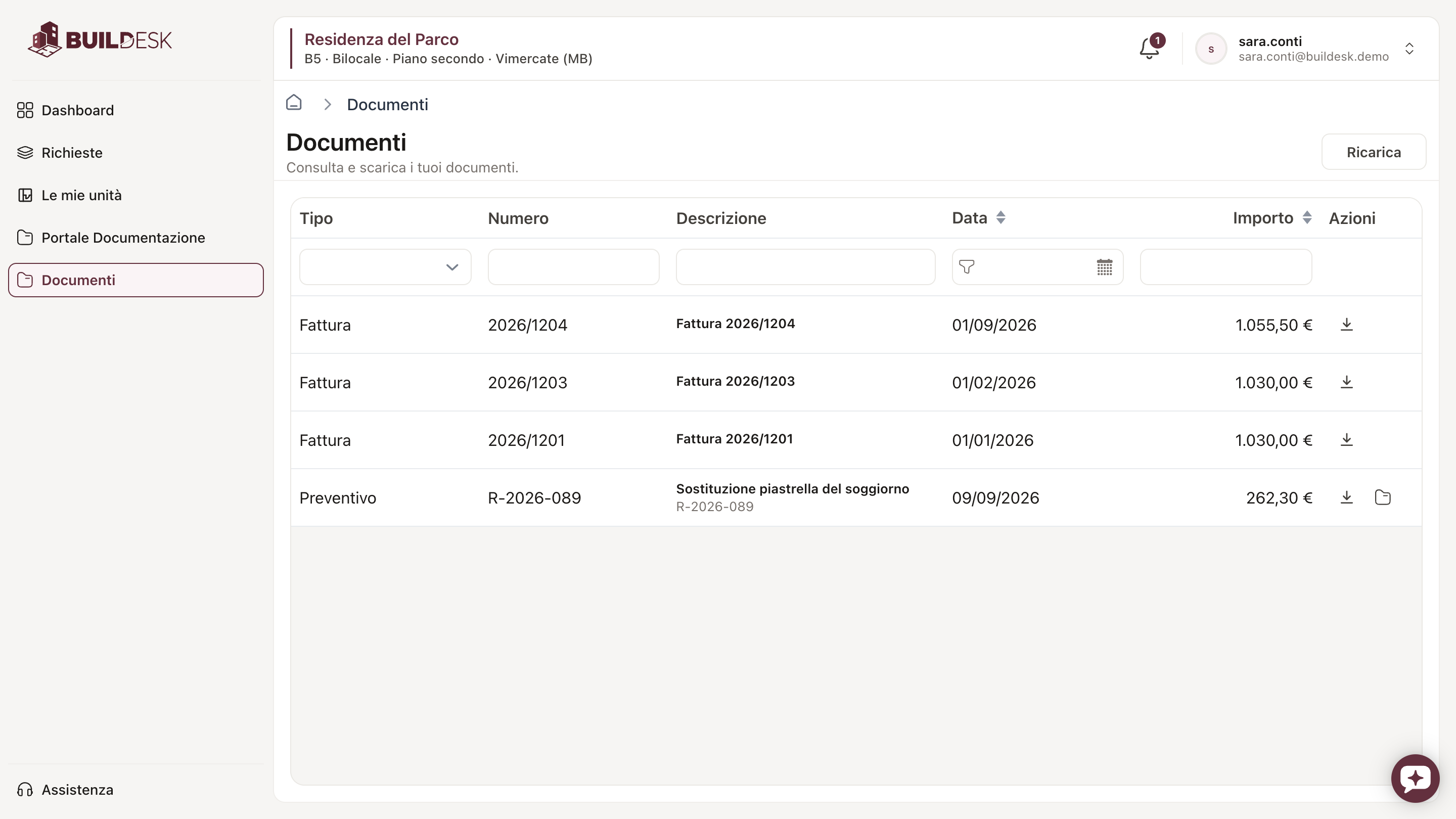Viewport: 1456px width, 819px height.
Task: Download Fattura 2026/1203
Action: pyautogui.click(x=1347, y=382)
